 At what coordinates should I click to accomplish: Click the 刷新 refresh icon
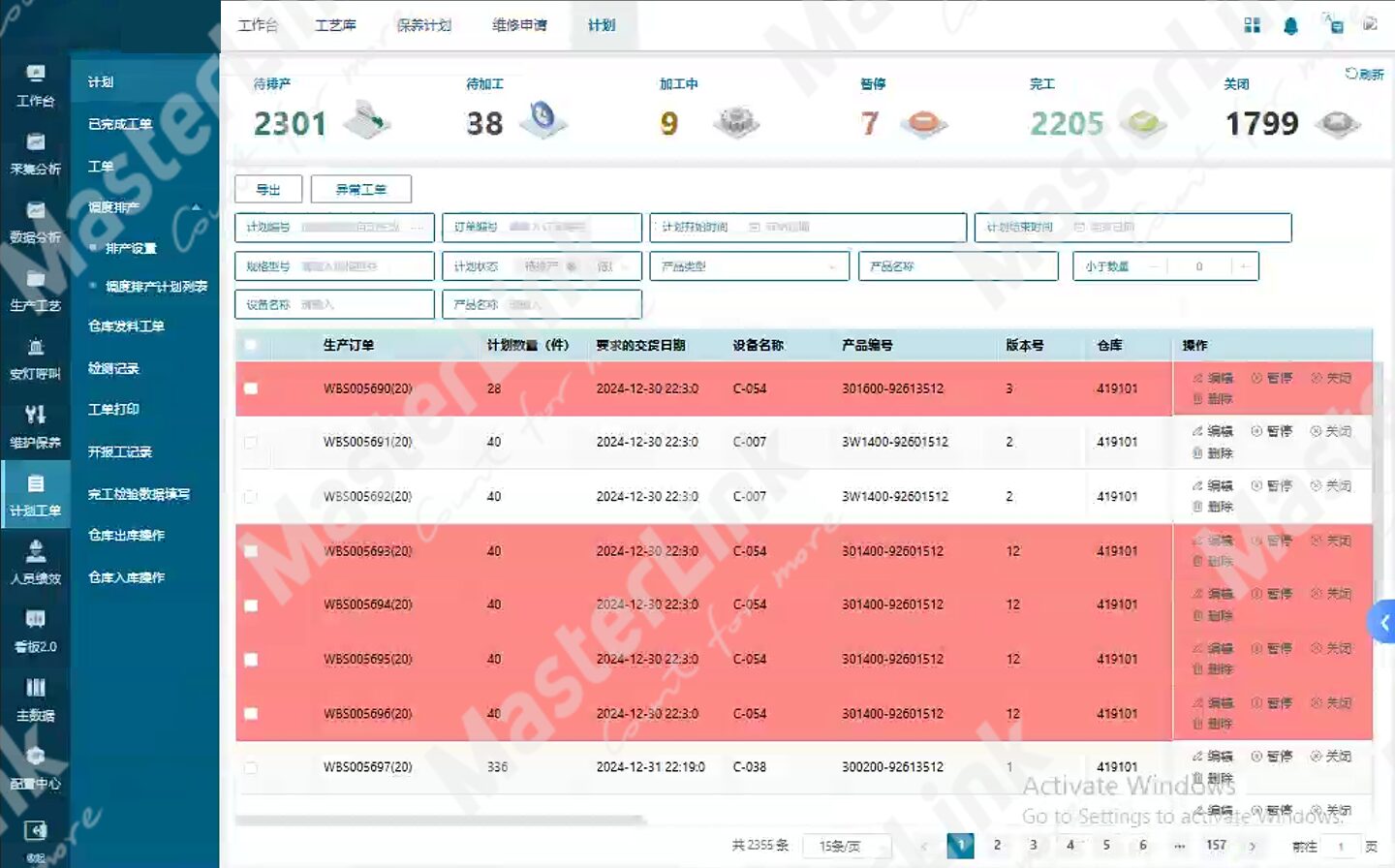(x=1364, y=74)
